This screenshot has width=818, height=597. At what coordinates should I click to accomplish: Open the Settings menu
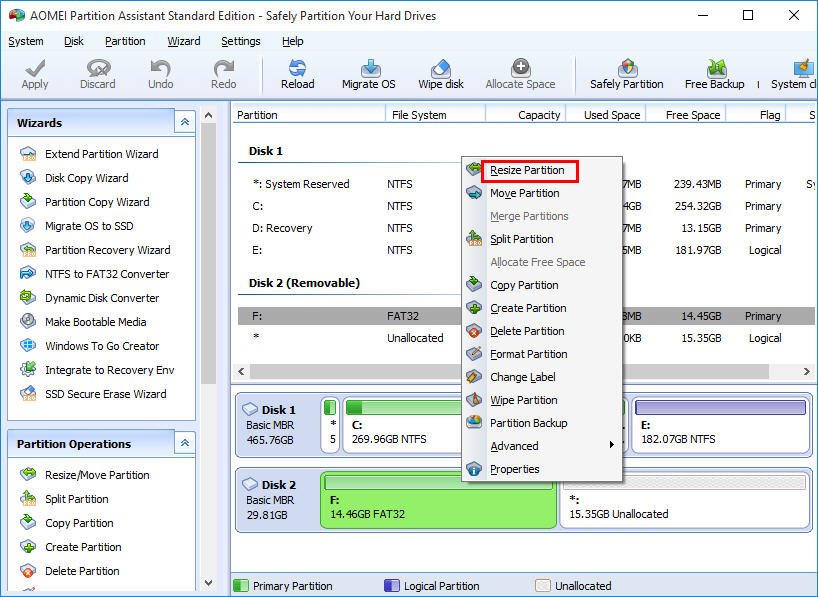tap(240, 41)
